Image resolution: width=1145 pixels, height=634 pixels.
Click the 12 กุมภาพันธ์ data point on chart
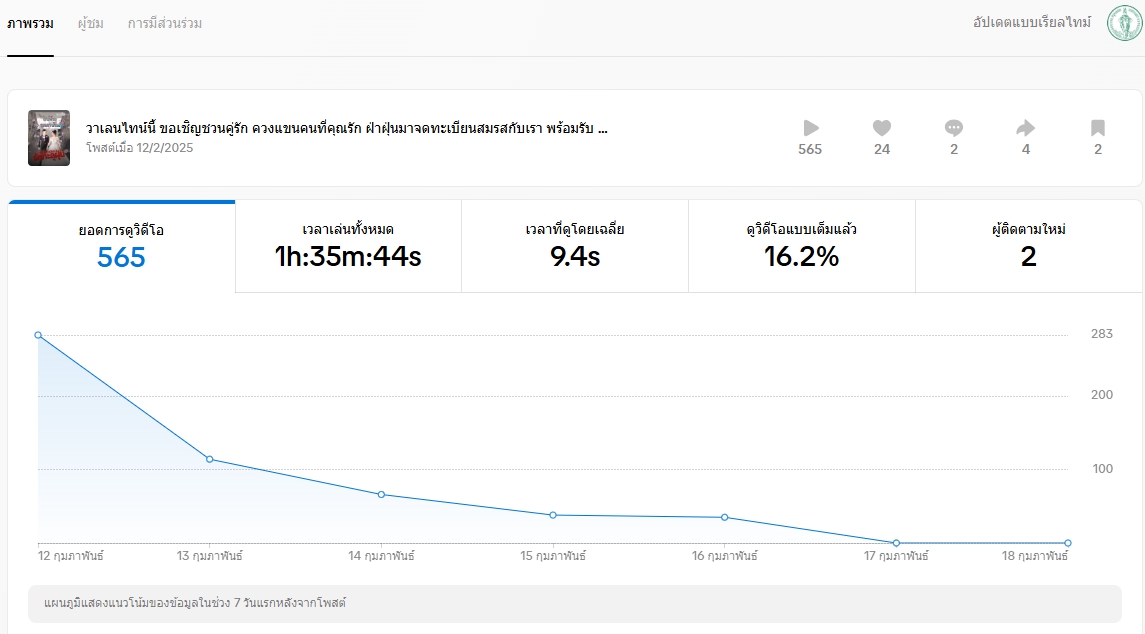pyautogui.click(x=38, y=335)
